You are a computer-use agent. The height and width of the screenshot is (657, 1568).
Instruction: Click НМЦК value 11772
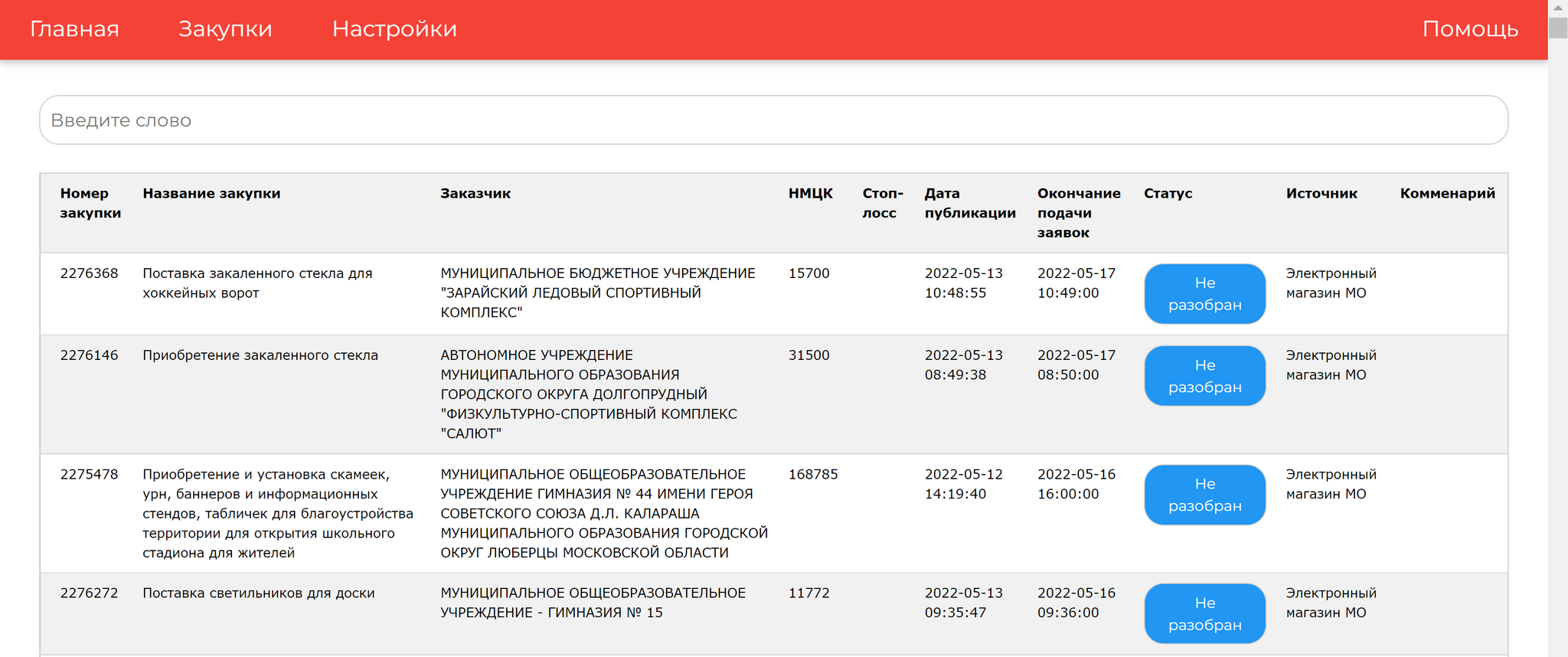(x=809, y=593)
